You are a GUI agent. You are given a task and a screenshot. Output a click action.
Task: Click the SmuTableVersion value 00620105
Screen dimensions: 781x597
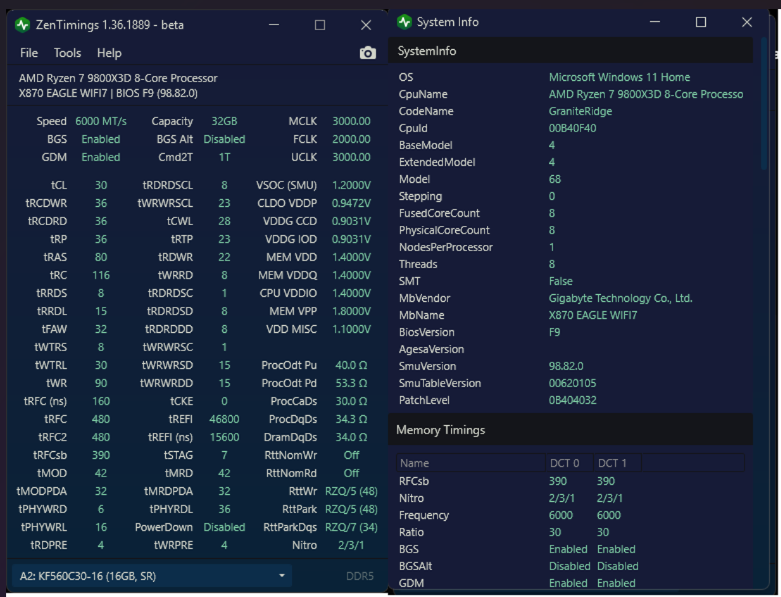click(x=572, y=383)
